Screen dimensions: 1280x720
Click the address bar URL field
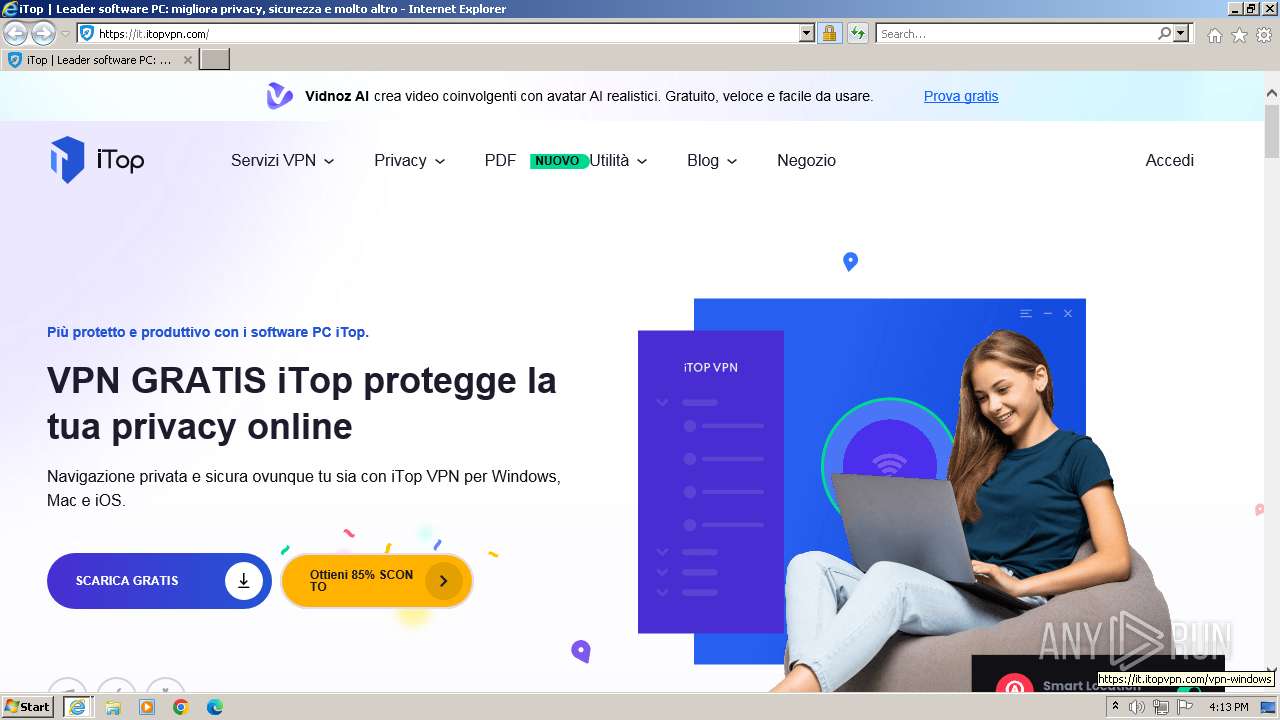[437, 33]
